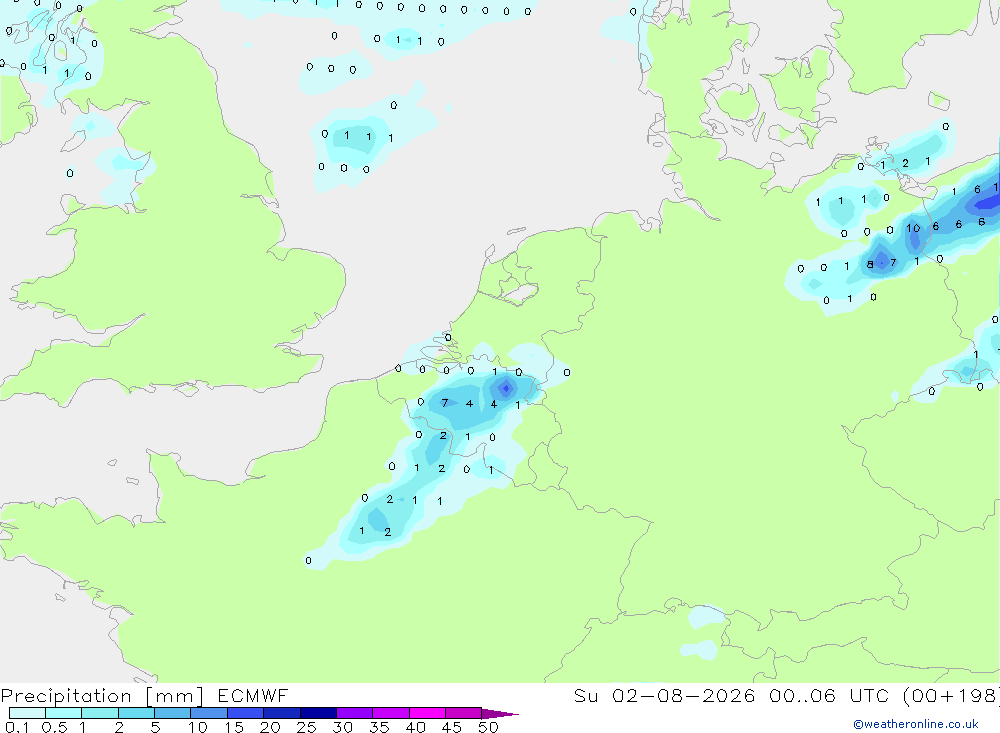Click the dark blue 20–25 legend swatch
The height and width of the screenshot is (733, 1000).
coord(281,713)
